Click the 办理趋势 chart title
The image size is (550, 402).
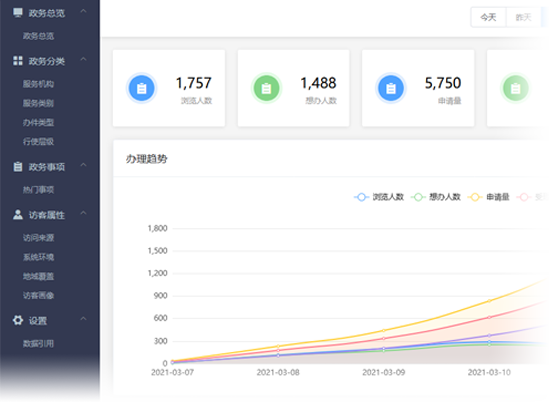[x=147, y=159]
